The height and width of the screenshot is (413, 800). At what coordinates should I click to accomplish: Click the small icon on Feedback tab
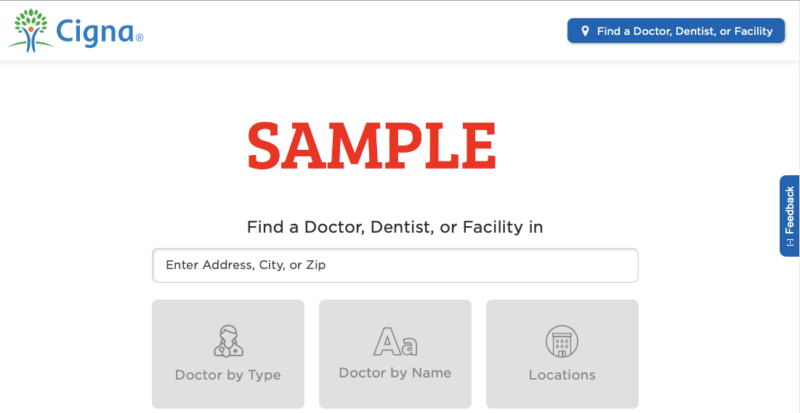click(x=790, y=242)
